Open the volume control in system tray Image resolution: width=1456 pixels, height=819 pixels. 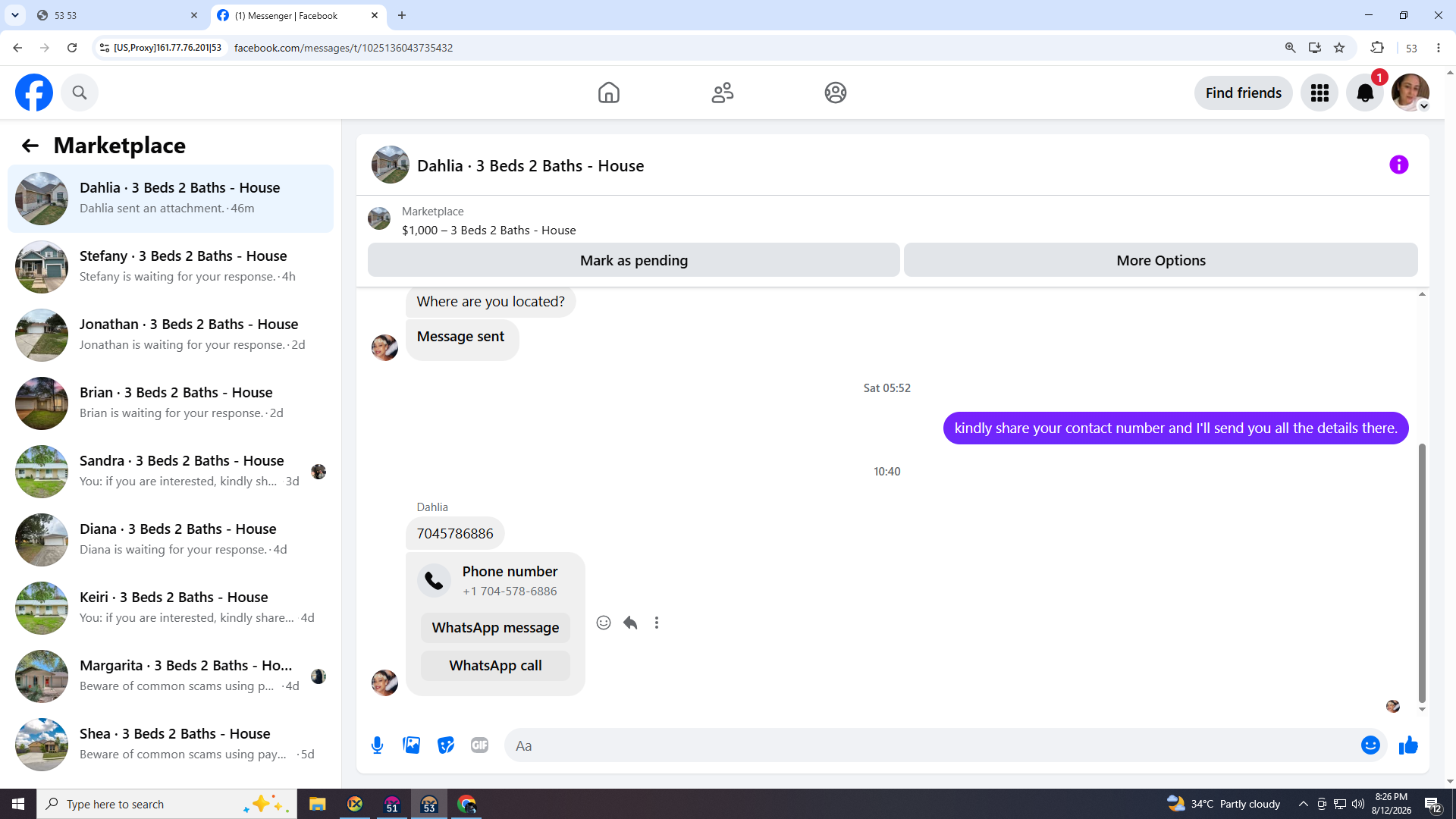click(1357, 804)
